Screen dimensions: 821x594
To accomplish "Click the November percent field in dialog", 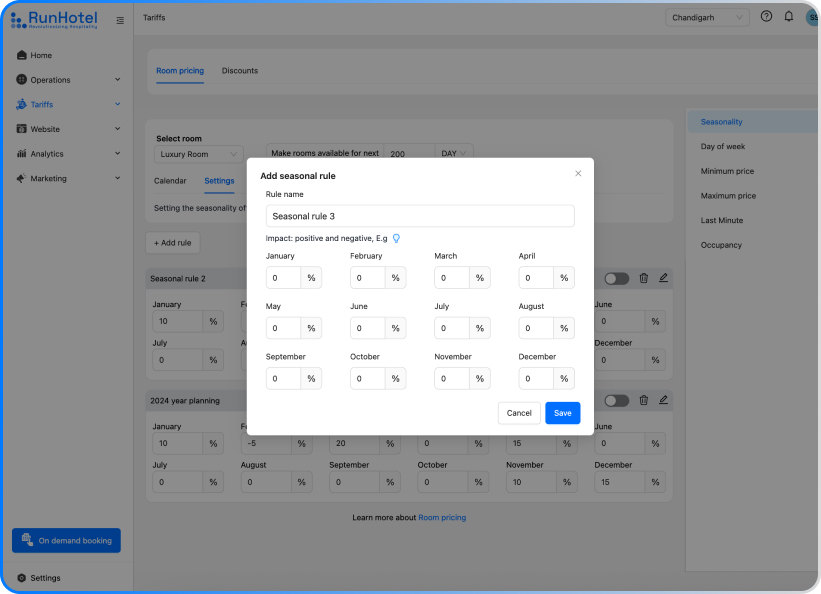I will click(x=452, y=378).
